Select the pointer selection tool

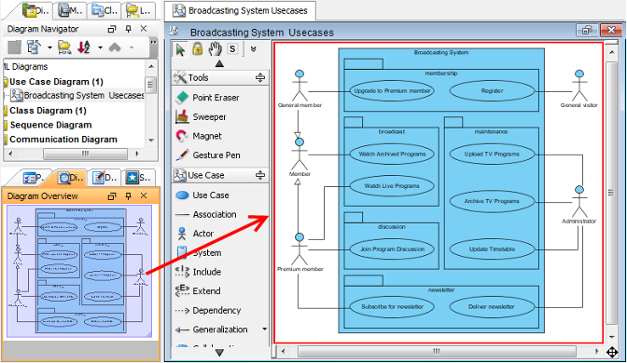click(x=180, y=50)
